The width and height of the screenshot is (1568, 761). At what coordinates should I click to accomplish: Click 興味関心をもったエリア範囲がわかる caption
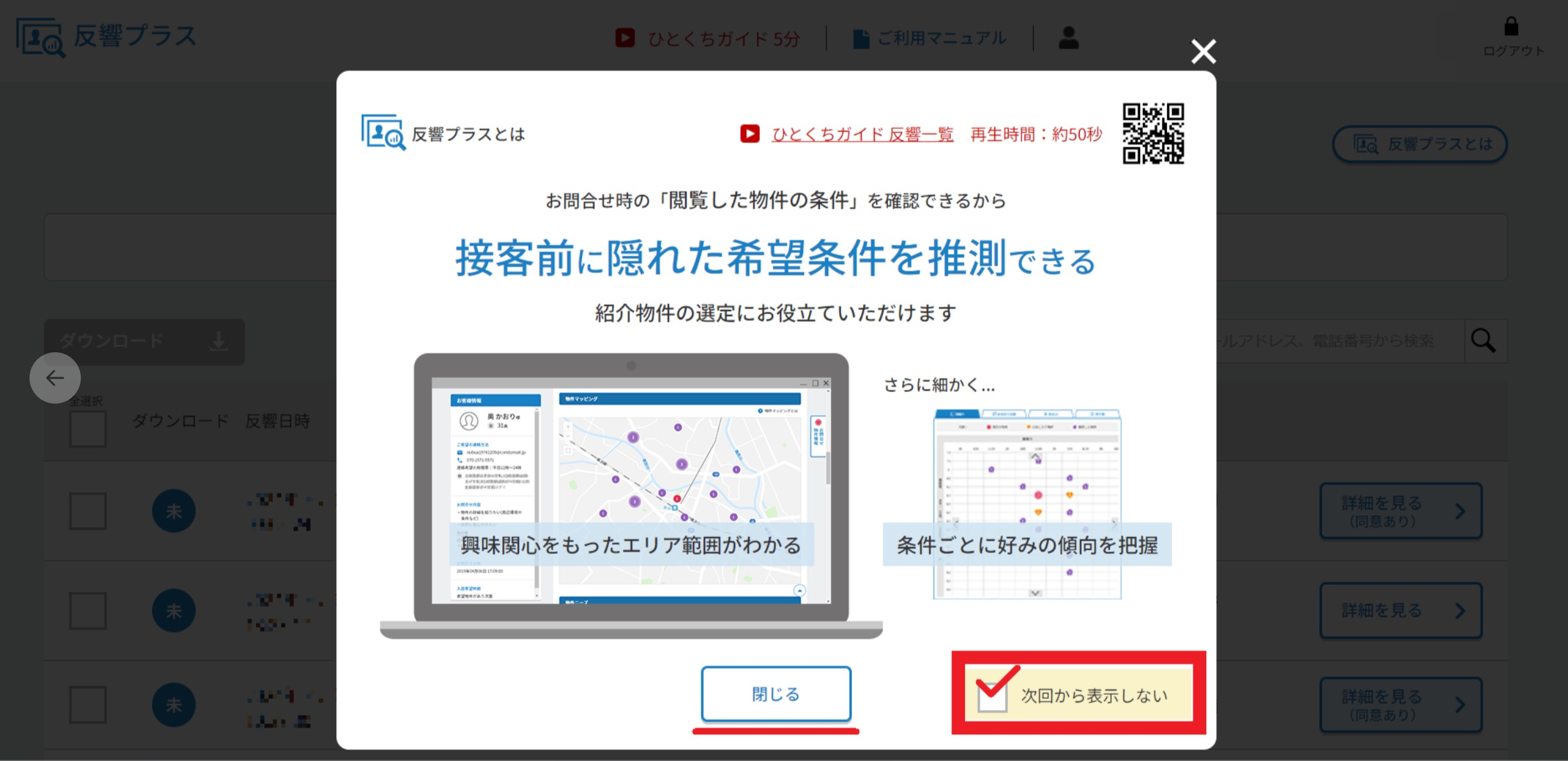pos(631,545)
